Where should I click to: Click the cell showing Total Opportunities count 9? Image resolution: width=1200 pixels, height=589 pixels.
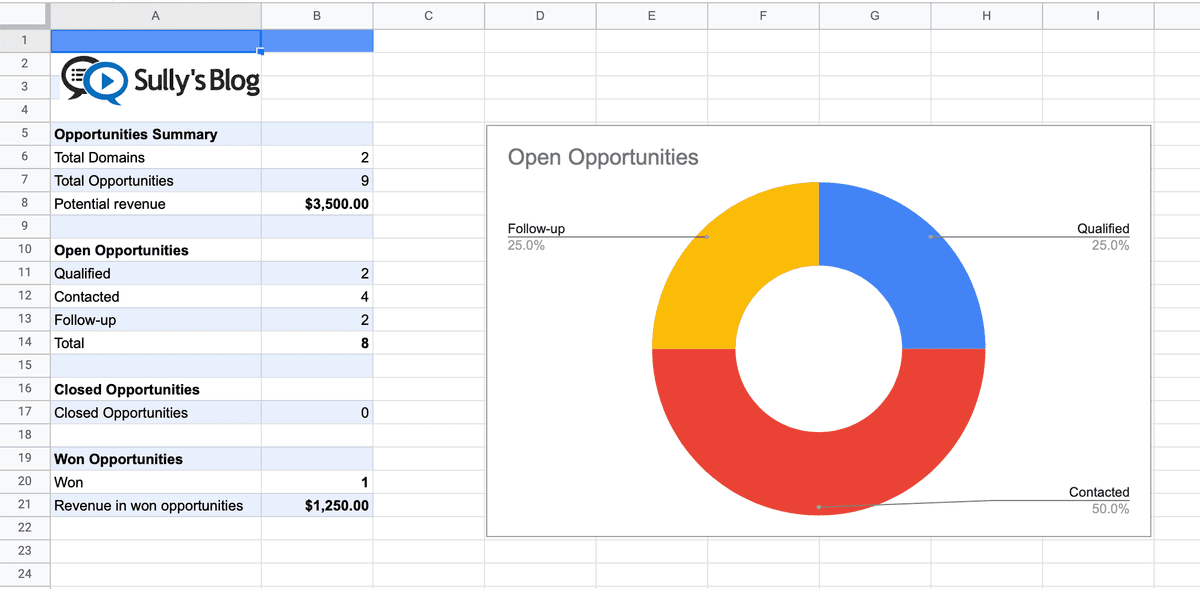click(x=316, y=180)
